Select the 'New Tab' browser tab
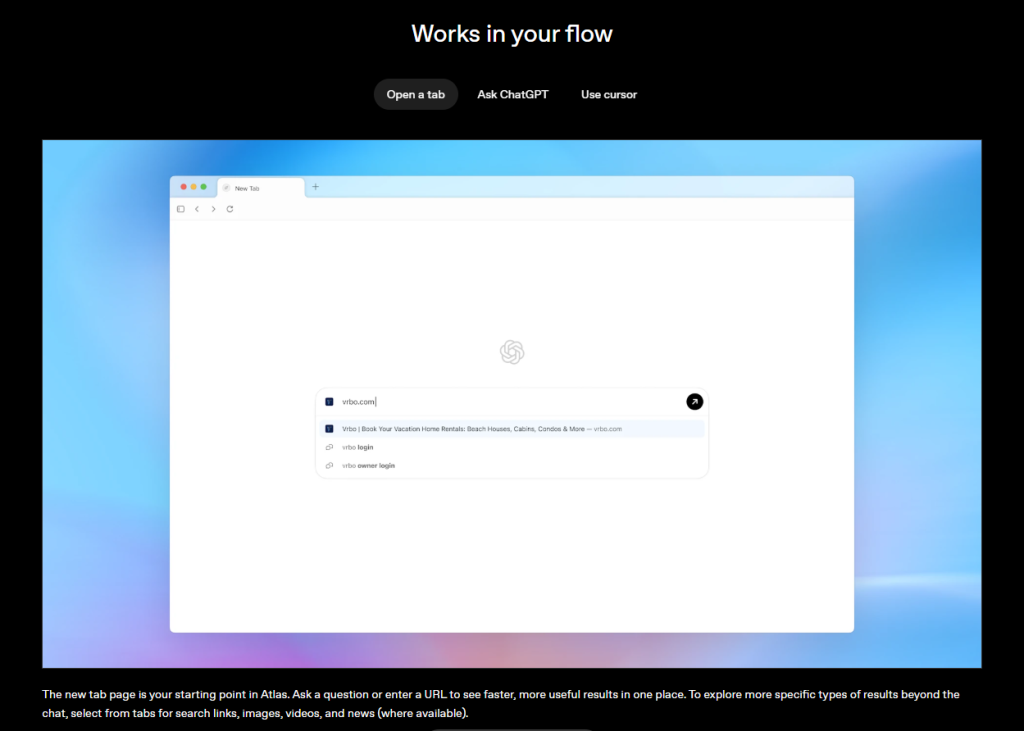The image size is (1024, 731). point(260,188)
